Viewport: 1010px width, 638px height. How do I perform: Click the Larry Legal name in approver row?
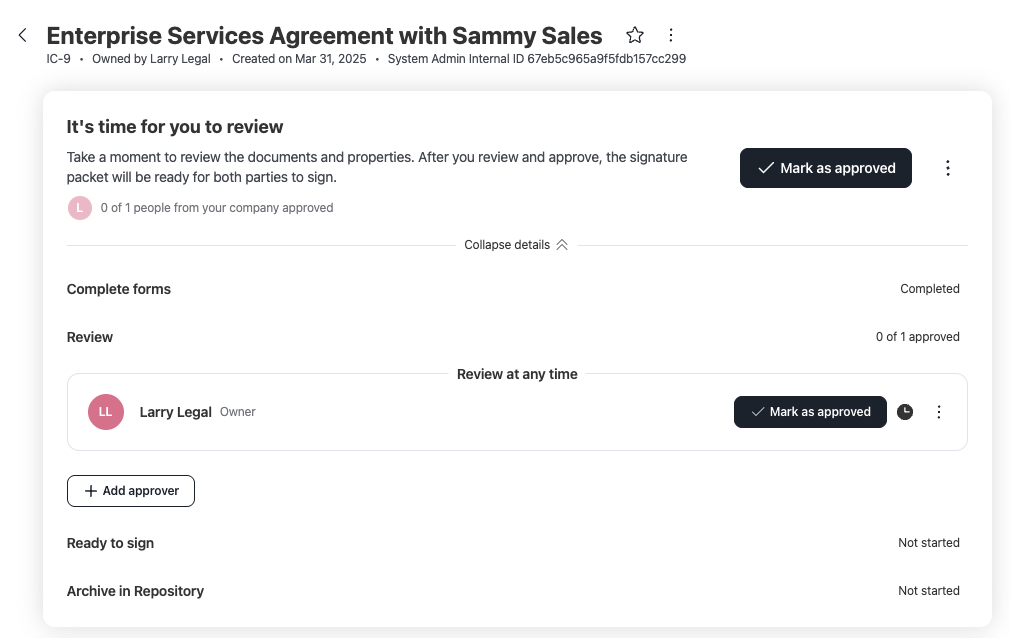pos(175,412)
